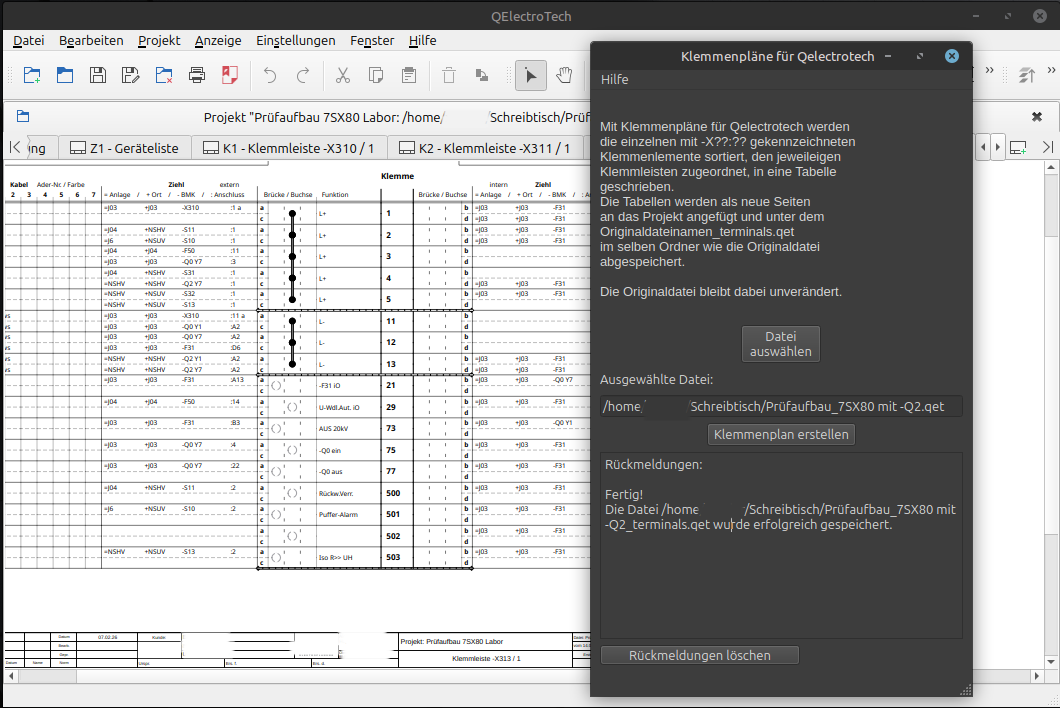Click the New project icon in toolbar
The width and height of the screenshot is (1060, 708).
(32, 75)
